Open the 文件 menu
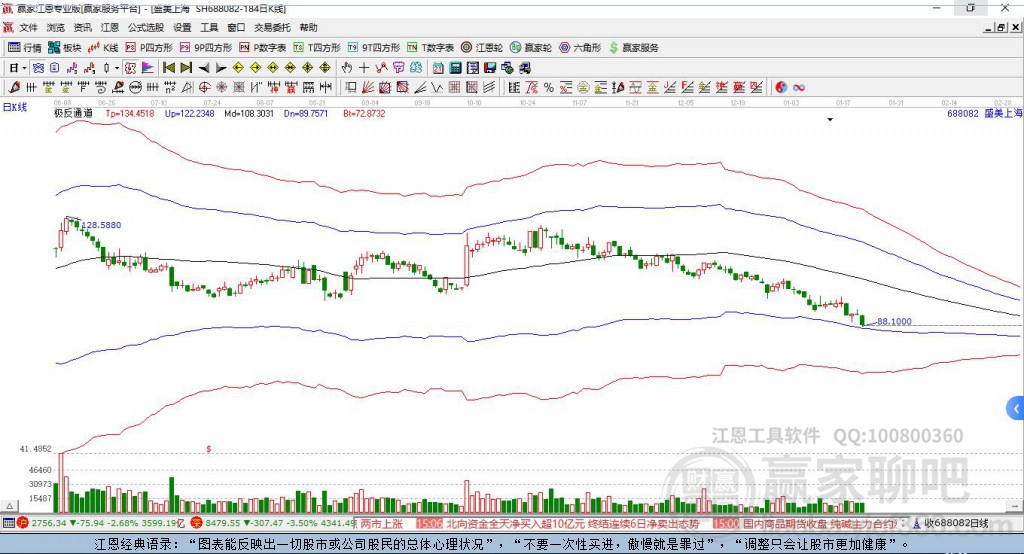 point(29,27)
